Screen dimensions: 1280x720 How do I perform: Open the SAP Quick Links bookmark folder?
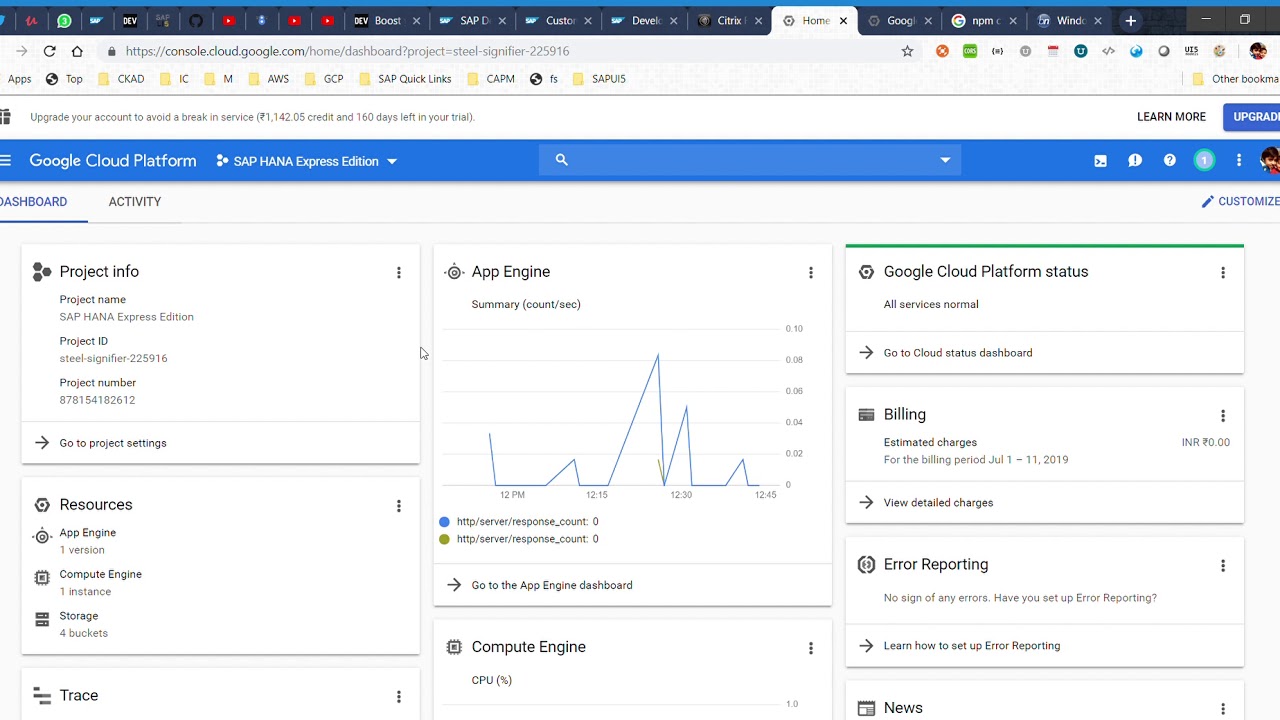[405, 79]
